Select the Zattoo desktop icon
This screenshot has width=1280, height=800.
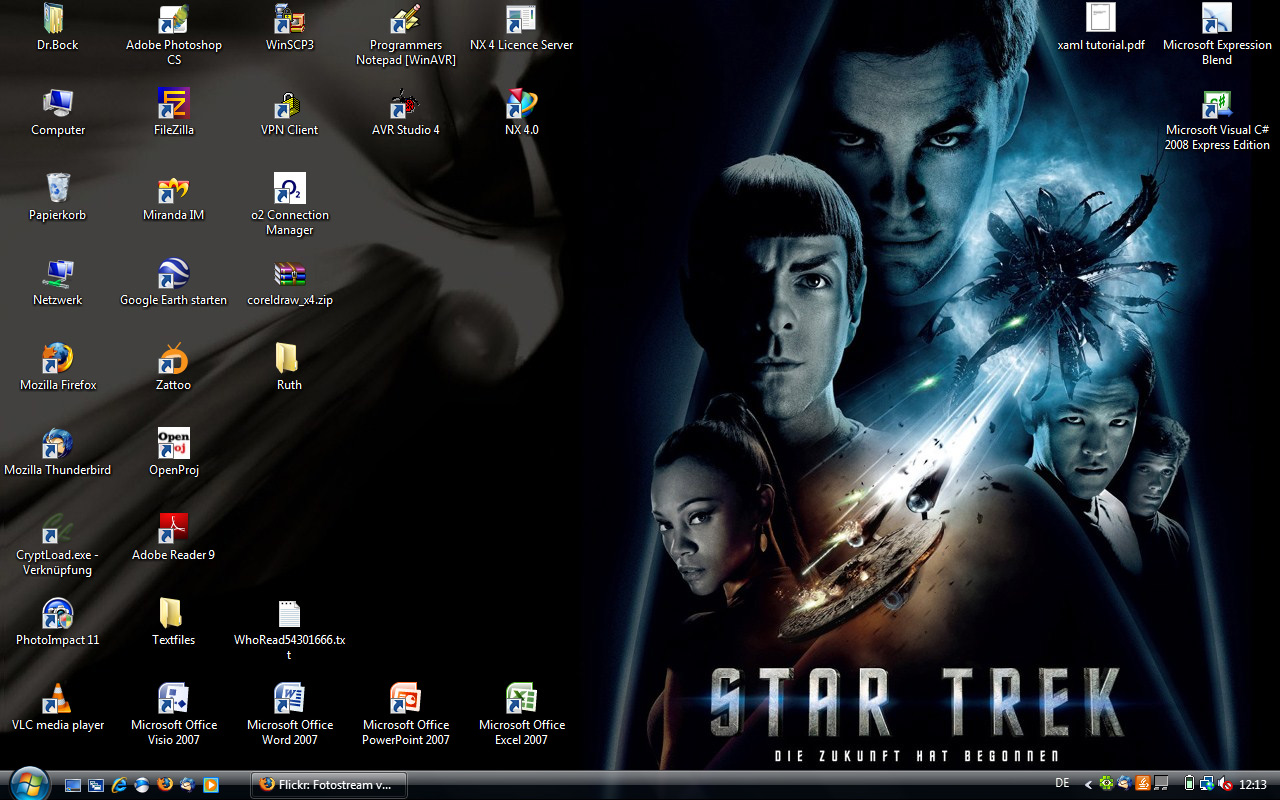(x=173, y=360)
